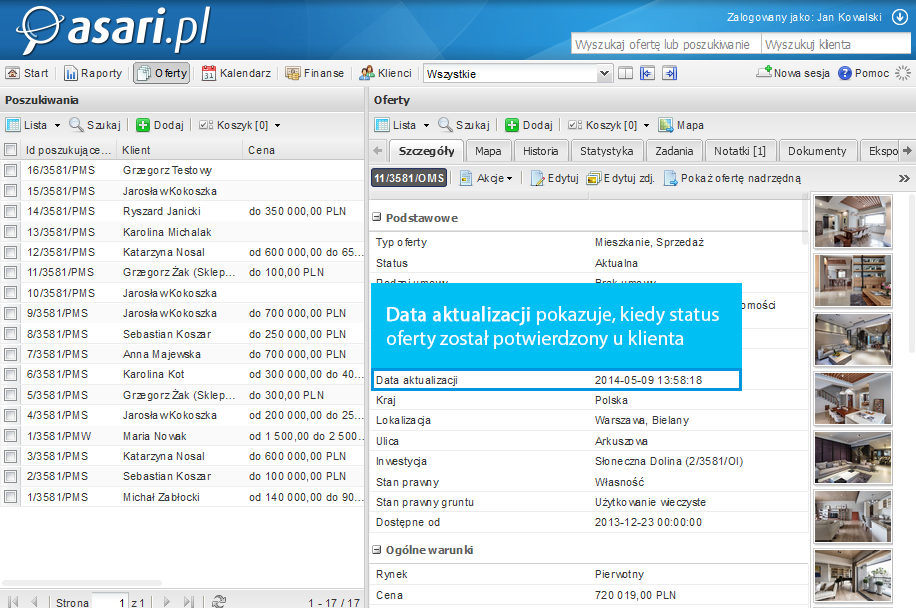Switch to the Historia tab
This screenshot has height=608, width=916.
[x=540, y=151]
